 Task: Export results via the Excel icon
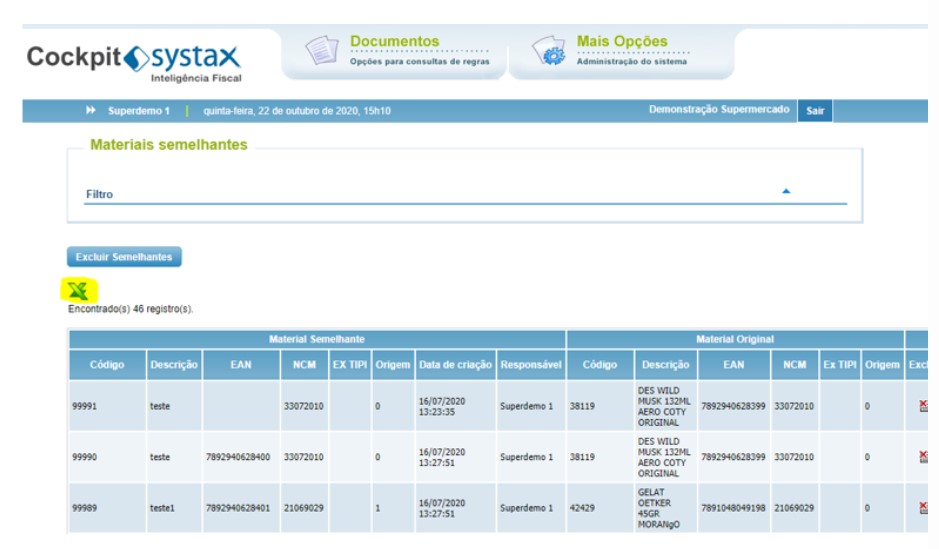pyautogui.click(x=78, y=290)
